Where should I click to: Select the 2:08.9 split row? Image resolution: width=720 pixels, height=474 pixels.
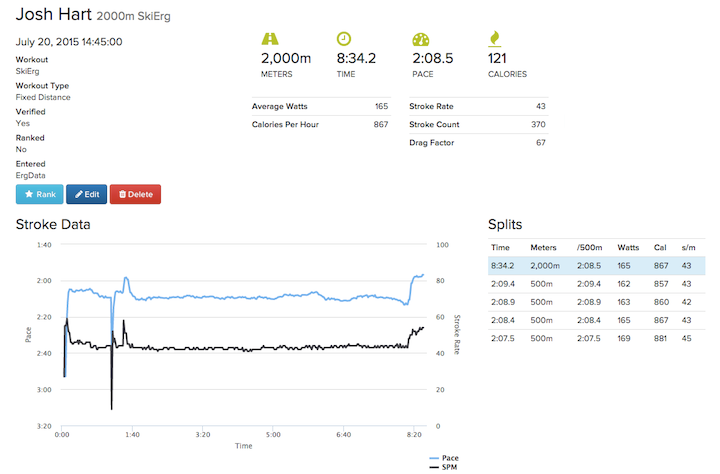pos(596,301)
